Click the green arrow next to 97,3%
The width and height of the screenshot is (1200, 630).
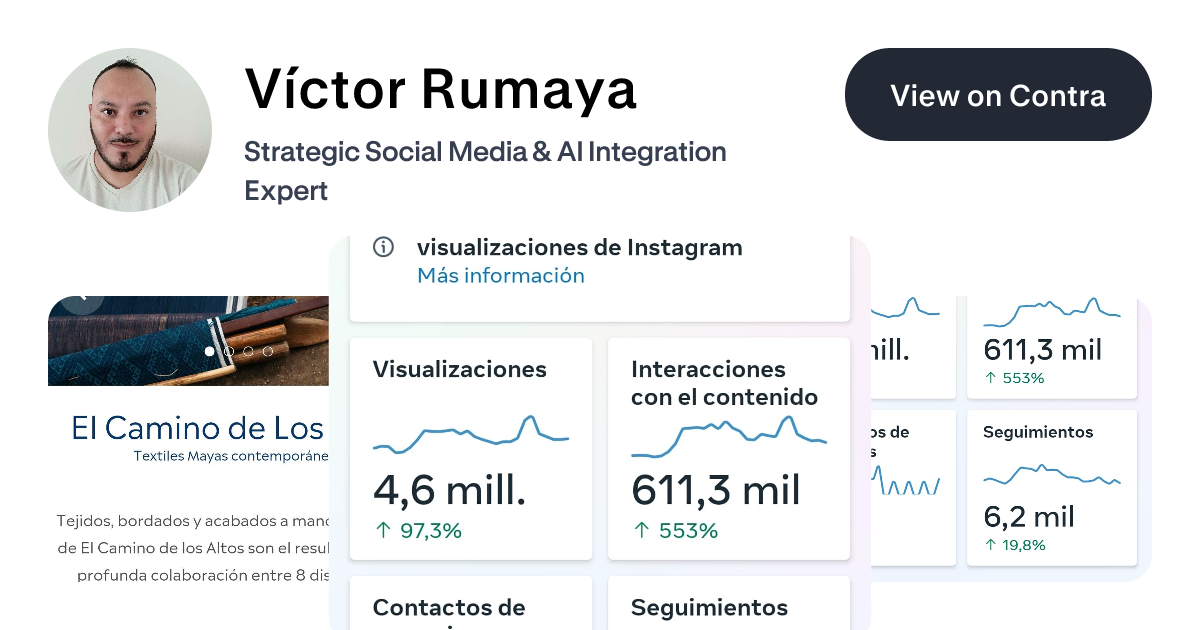(383, 531)
